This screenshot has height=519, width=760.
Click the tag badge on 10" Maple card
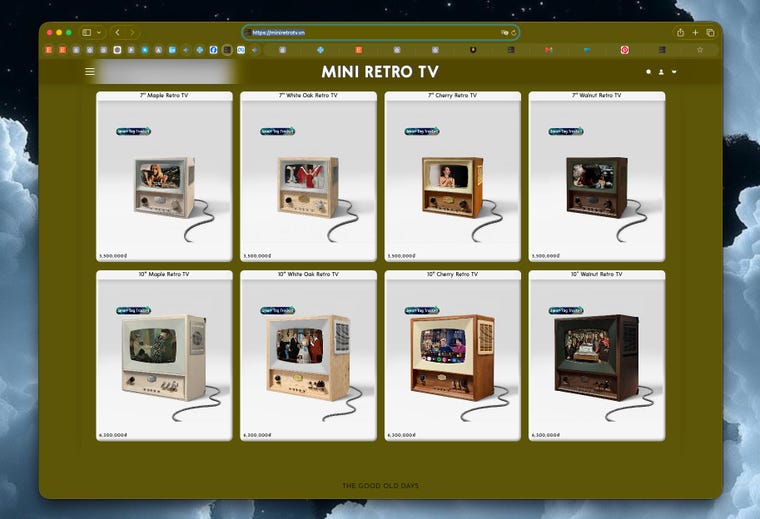point(133,310)
